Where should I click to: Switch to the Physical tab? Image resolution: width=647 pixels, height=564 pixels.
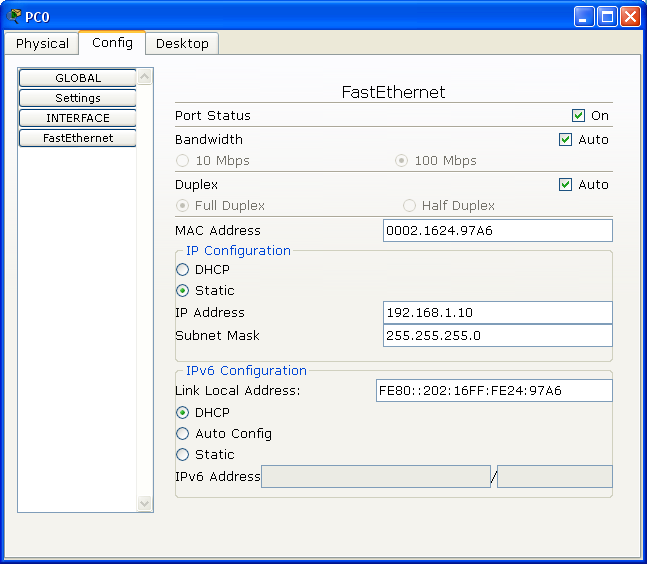[x=42, y=44]
